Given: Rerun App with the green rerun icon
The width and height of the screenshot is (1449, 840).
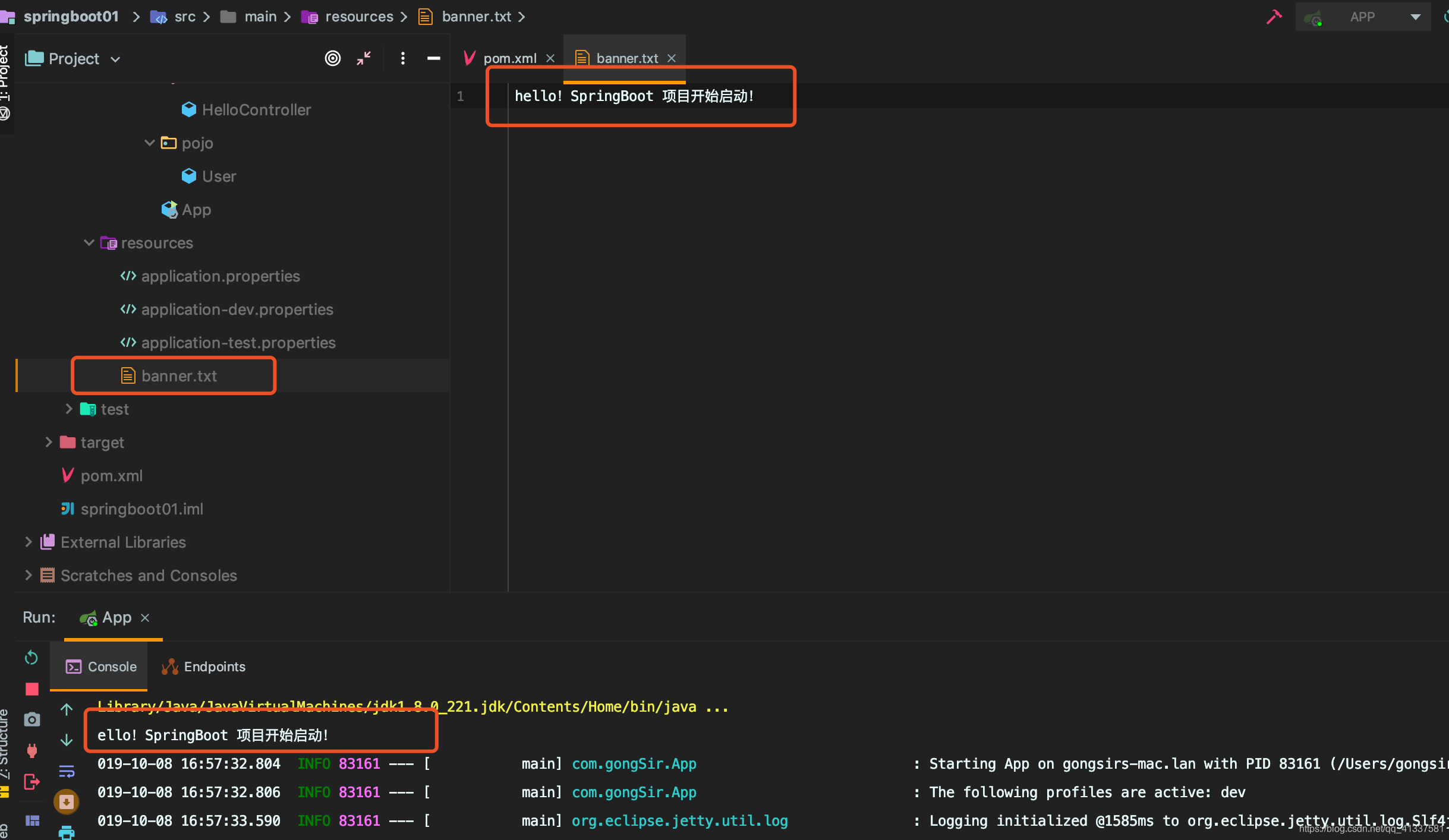Looking at the screenshot, I should pos(31,658).
